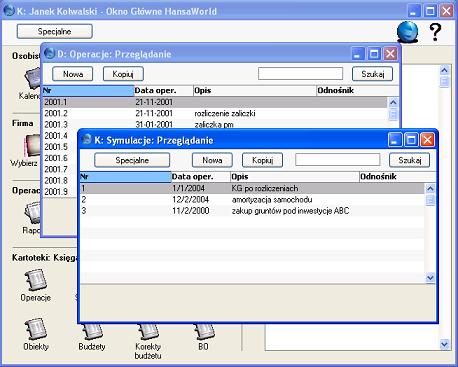458x367 pixels.
Task: Click the blue globe HansaWorld icon
Action: pos(407,32)
